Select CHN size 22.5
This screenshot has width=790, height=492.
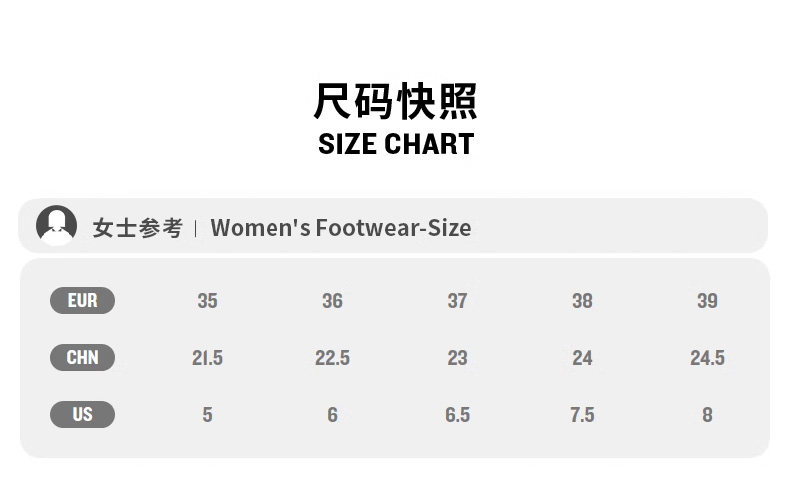point(332,358)
